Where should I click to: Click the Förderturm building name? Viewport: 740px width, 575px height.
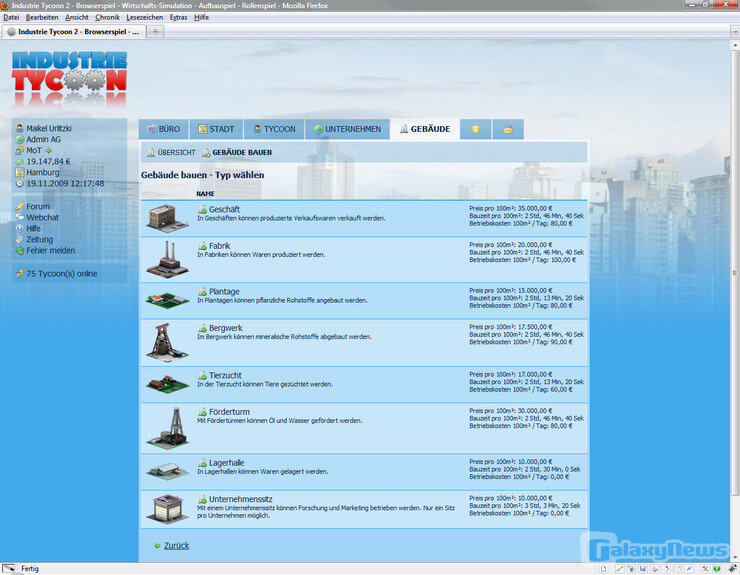tap(229, 412)
